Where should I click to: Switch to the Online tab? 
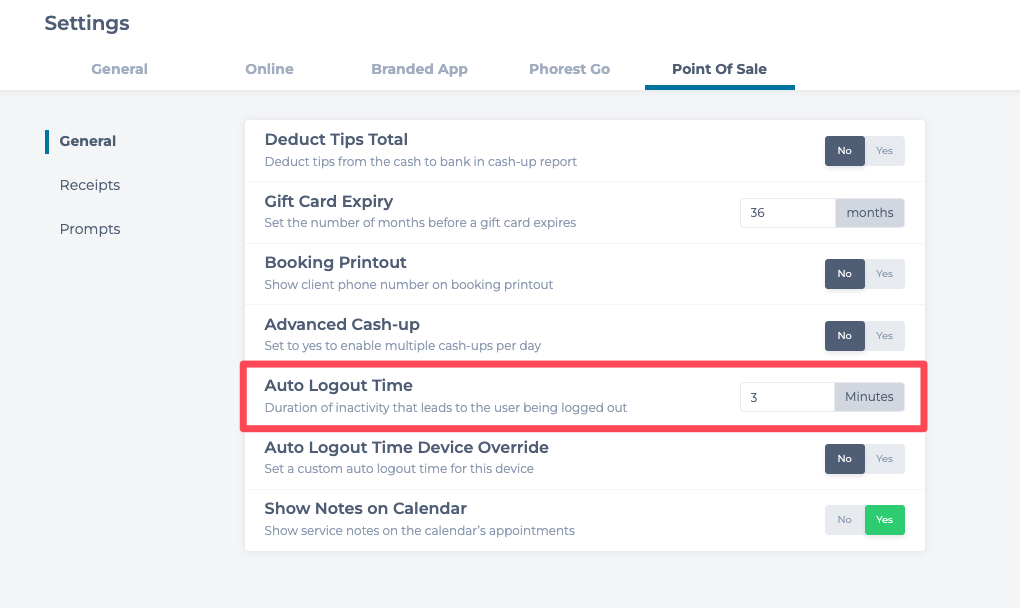pyautogui.click(x=269, y=69)
